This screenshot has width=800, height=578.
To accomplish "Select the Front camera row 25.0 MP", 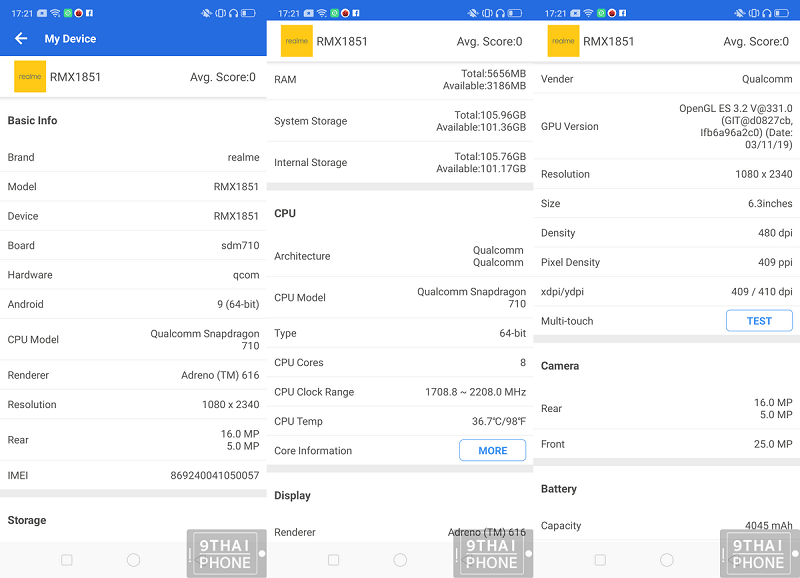I will coord(666,444).
